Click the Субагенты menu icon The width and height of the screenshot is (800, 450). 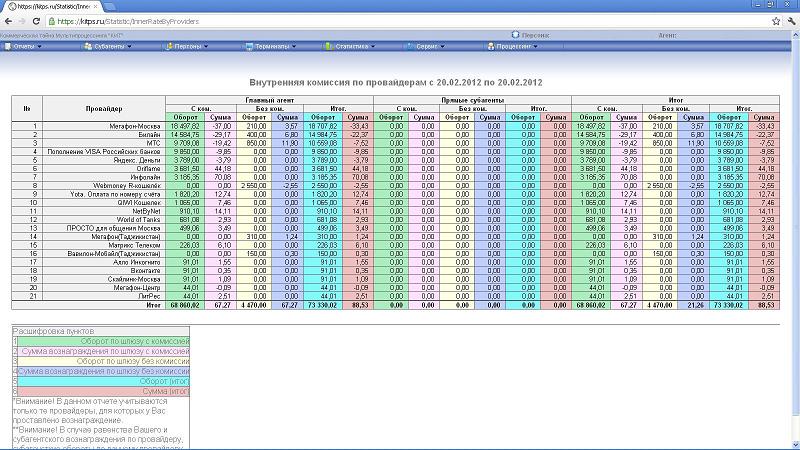point(88,46)
